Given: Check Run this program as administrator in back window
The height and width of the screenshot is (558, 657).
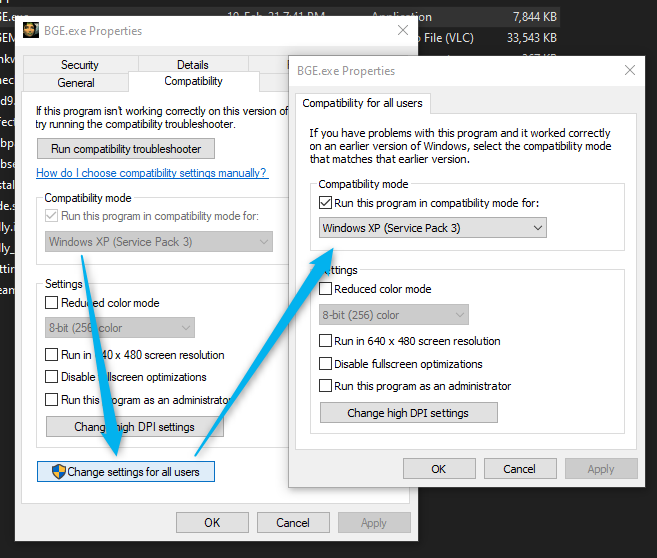Looking at the screenshot, I should (x=52, y=399).
